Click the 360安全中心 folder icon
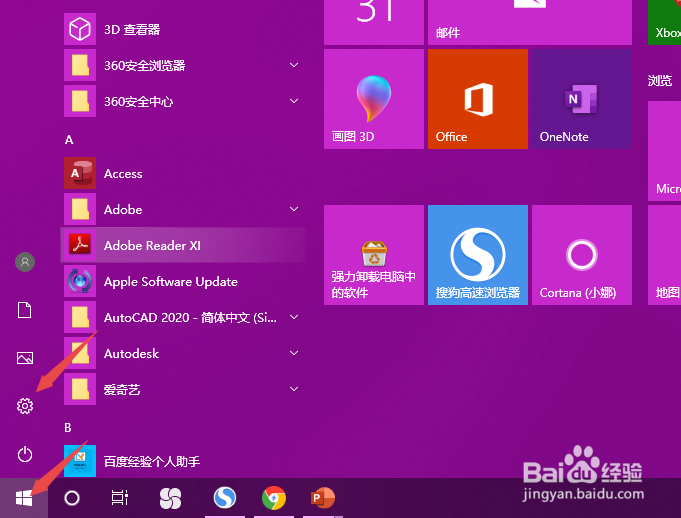The height and width of the screenshot is (518, 681). [80, 101]
